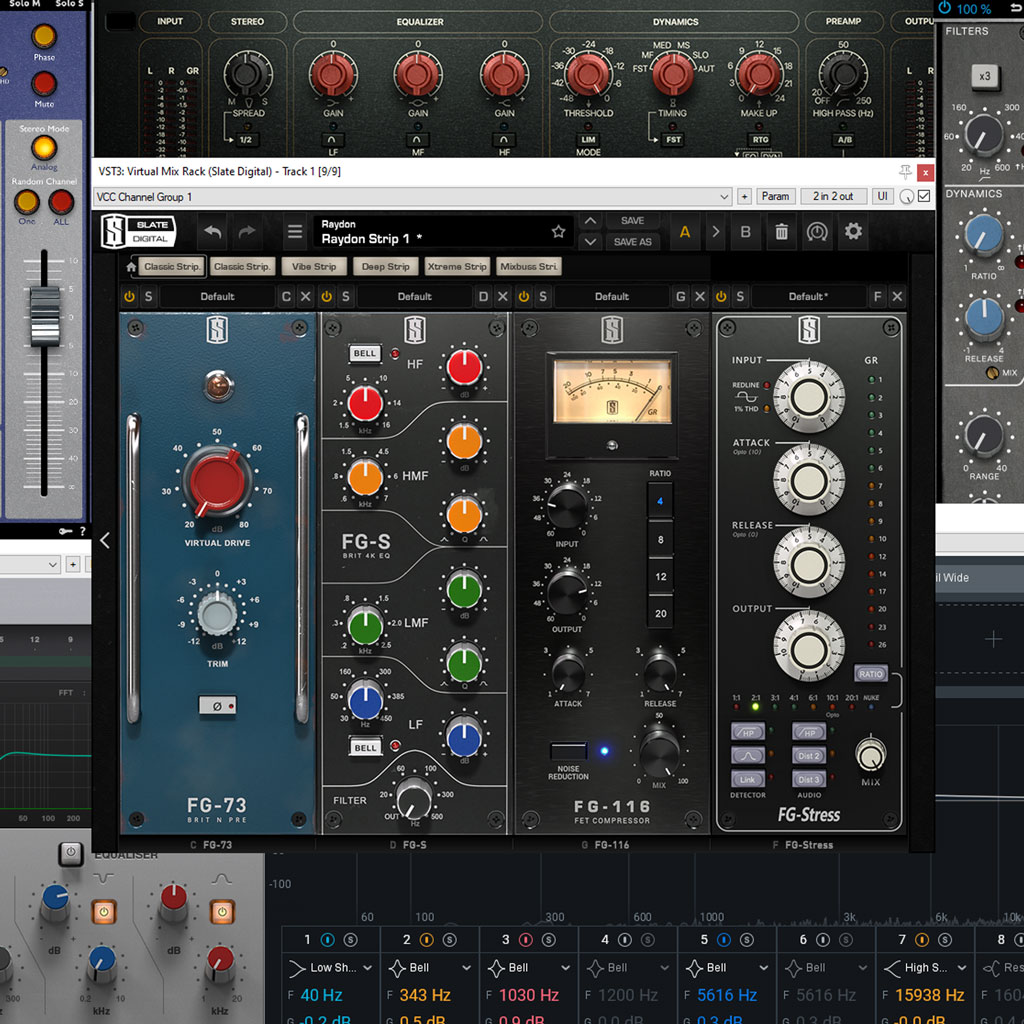Collapse the rack side panel arrow
The height and width of the screenshot is (1024, 1024).
(105, 540)
